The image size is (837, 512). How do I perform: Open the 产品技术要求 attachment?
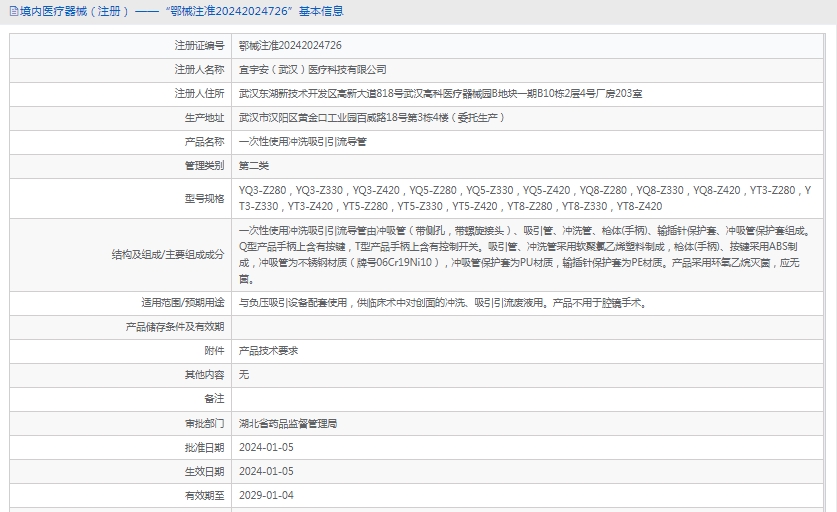[x=268, y=351]
